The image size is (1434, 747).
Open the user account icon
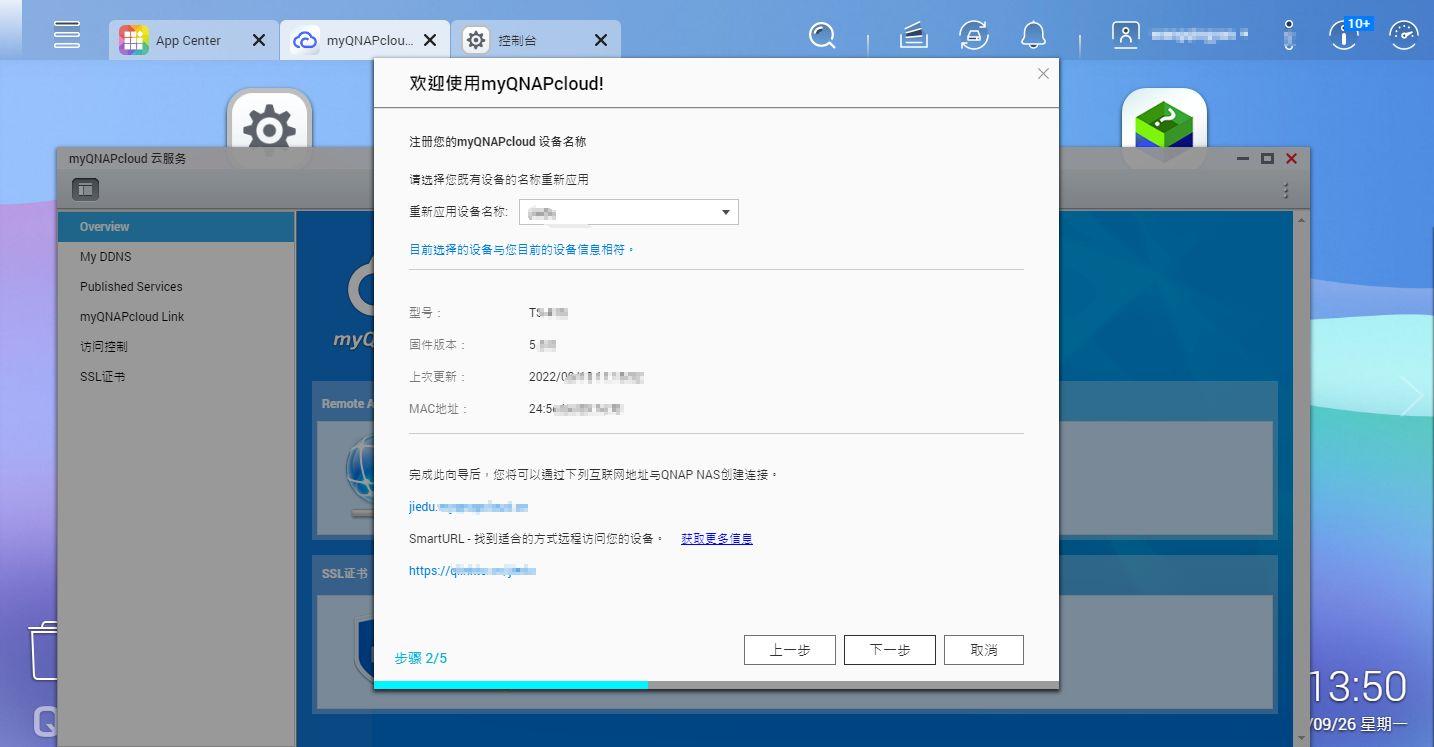1125,35
